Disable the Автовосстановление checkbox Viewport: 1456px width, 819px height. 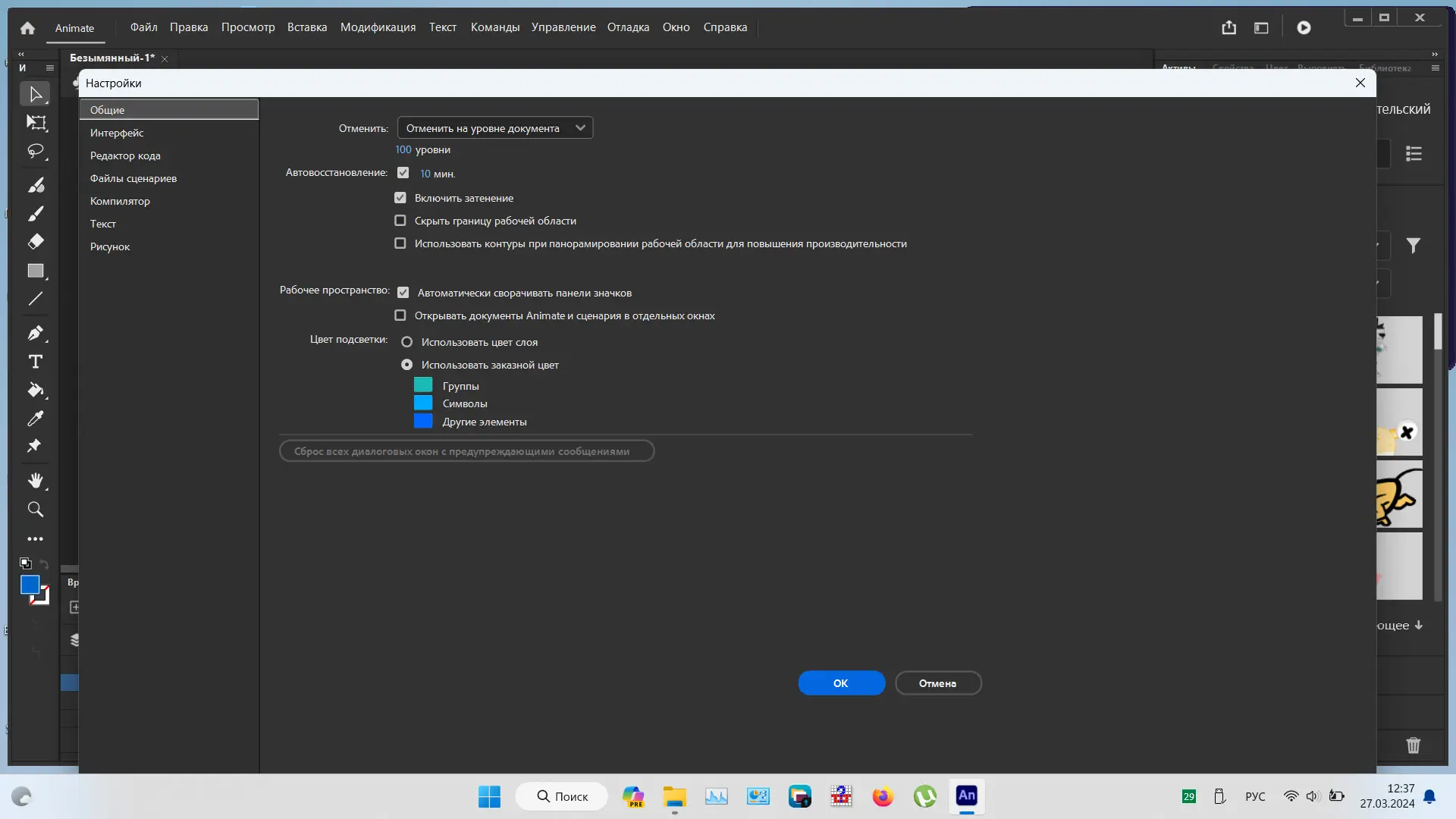click(403, 173)
